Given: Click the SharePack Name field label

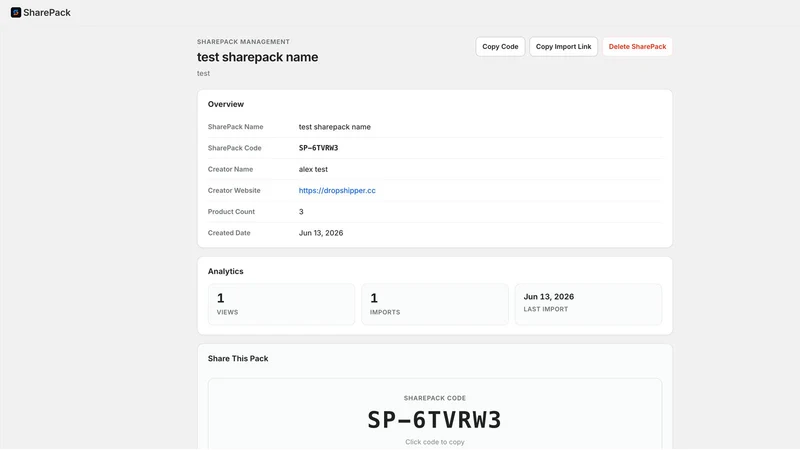Looking at the screenshot, I should [x=235, y=127].
